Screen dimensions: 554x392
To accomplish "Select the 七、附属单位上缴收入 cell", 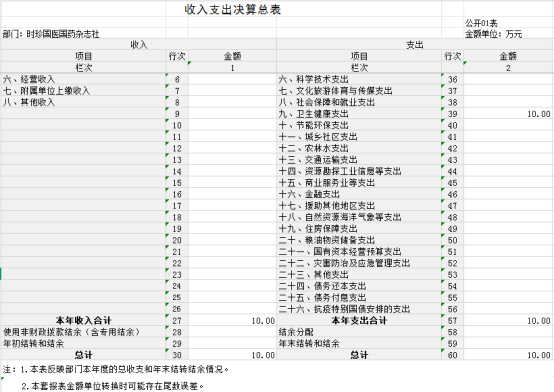I will point(83,91).
